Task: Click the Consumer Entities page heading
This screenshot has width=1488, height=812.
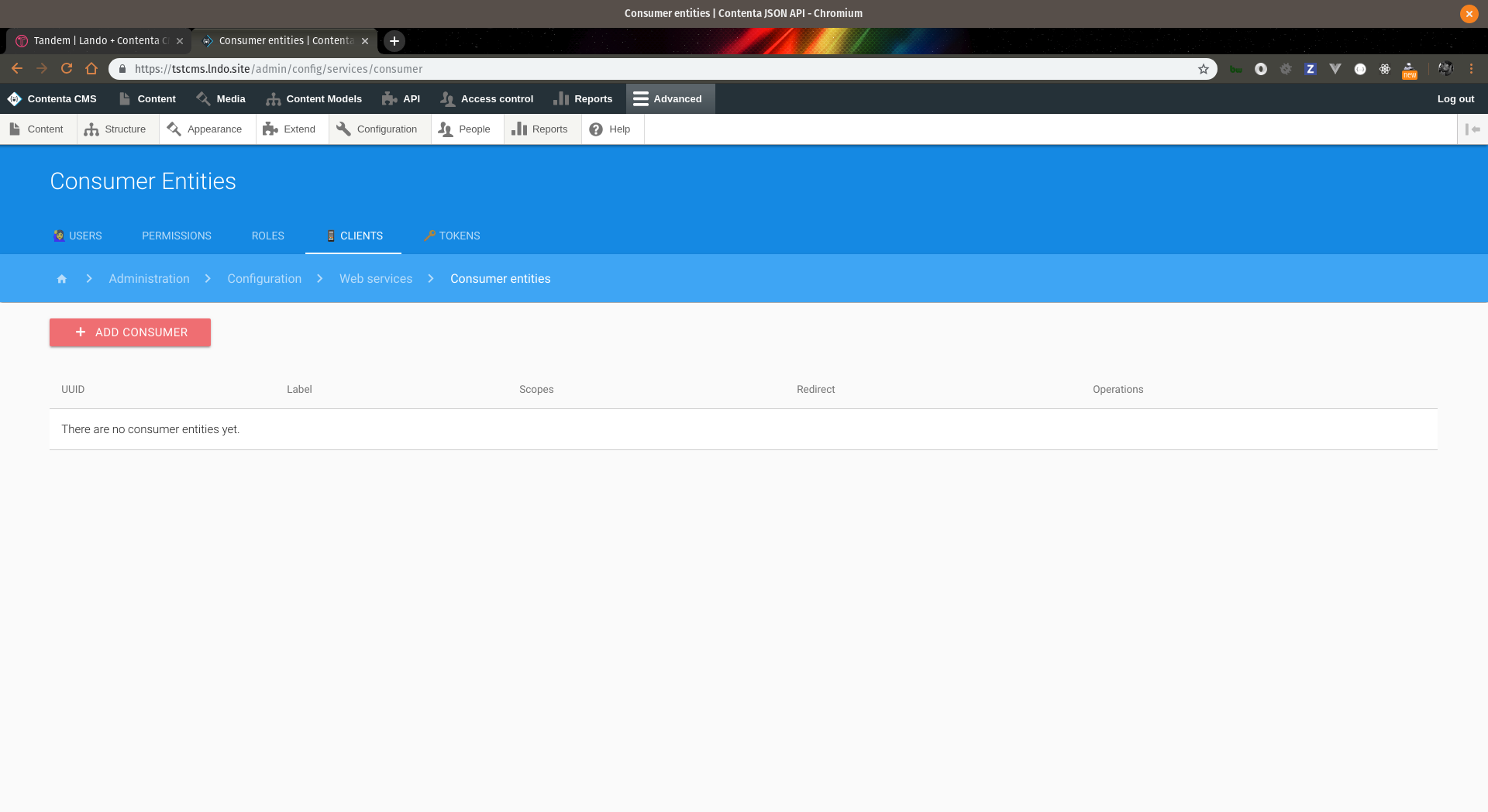Action: [x=143, y=181]
